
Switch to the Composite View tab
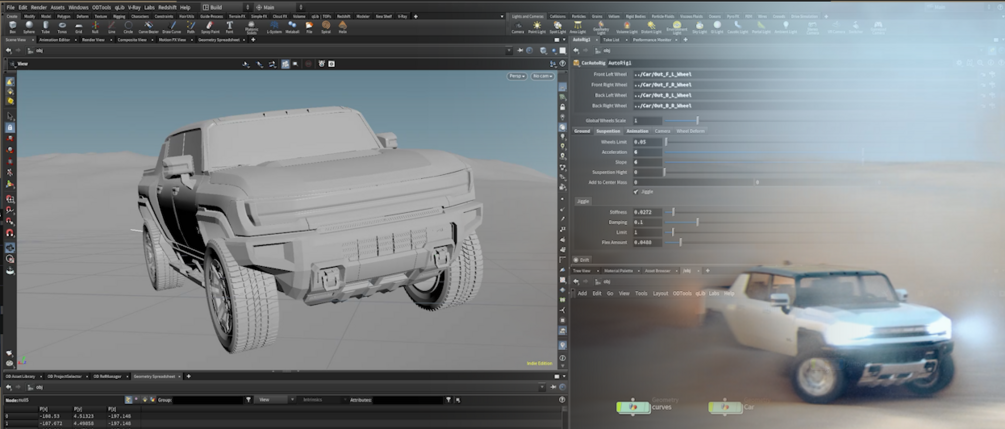[x=132, y=40]
